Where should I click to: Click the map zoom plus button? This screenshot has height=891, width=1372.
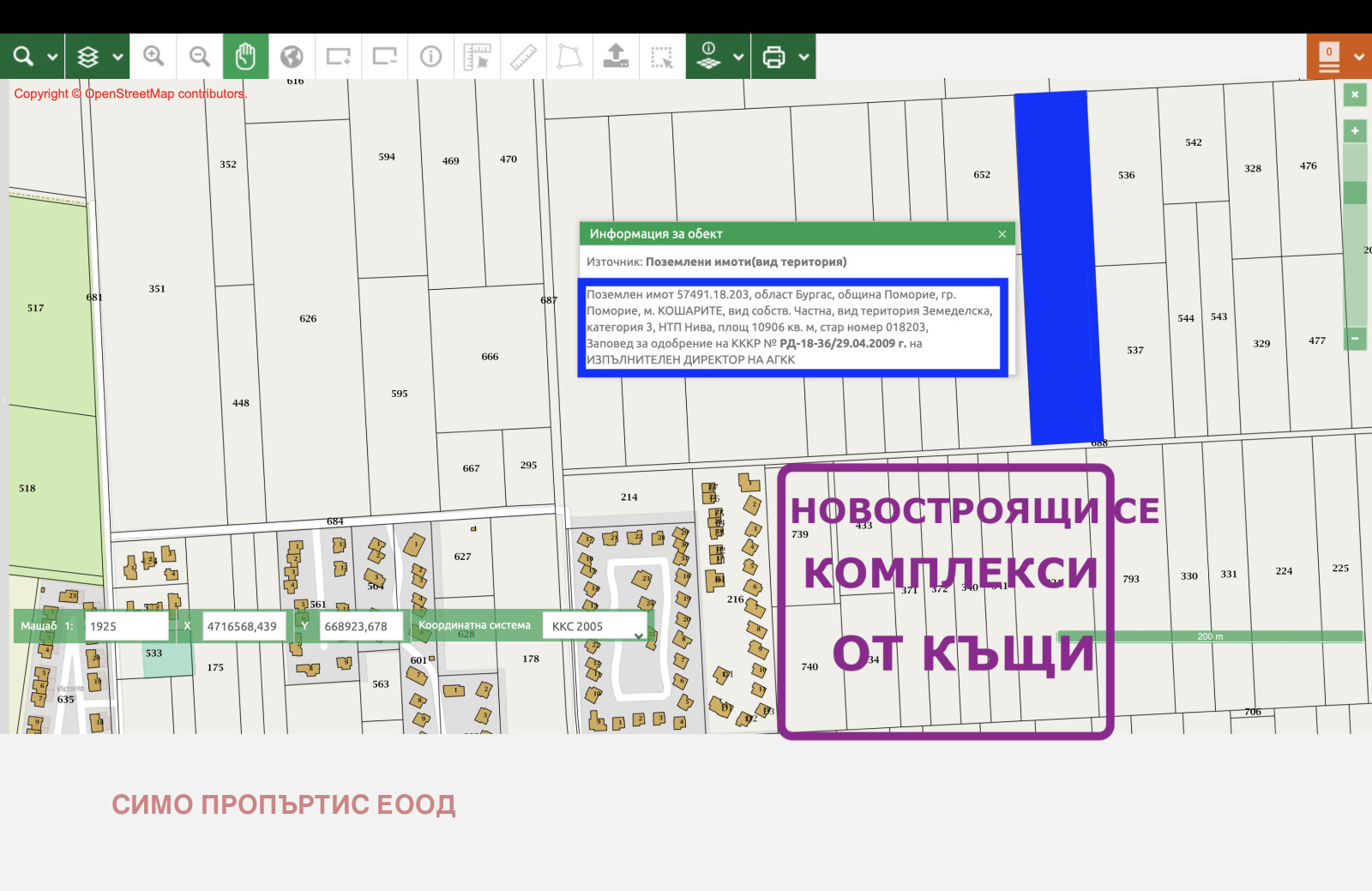[x=1355, y=130]
